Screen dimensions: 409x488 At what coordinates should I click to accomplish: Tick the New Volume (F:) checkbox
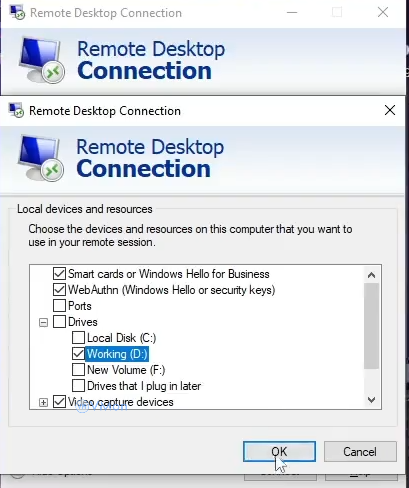click(x=78, y=370)
